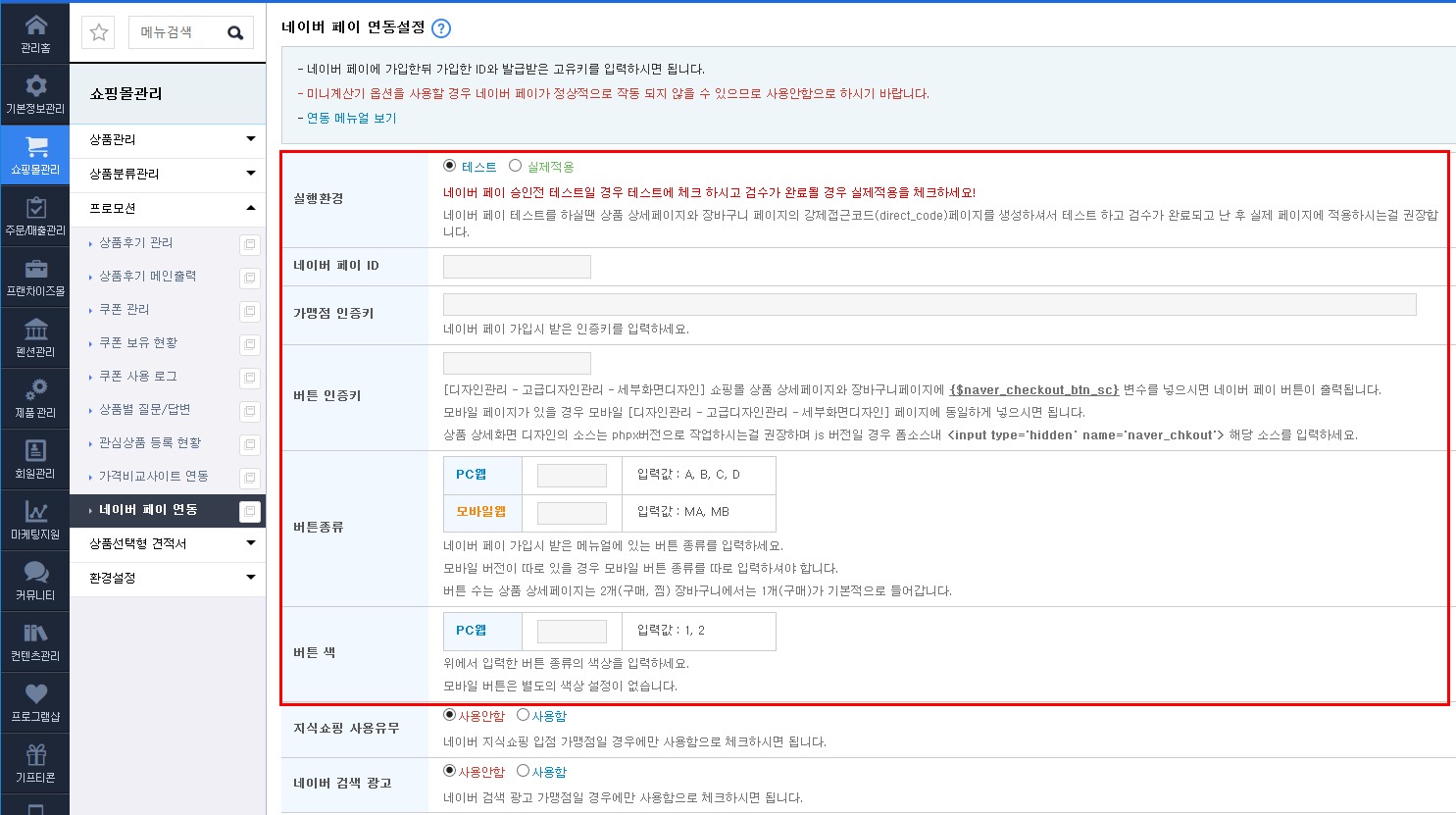Image resolution: width=1456 pixels, height=815 pixels.
Task: Open 프로그램샵 heart icon
Action: point(35,694)
